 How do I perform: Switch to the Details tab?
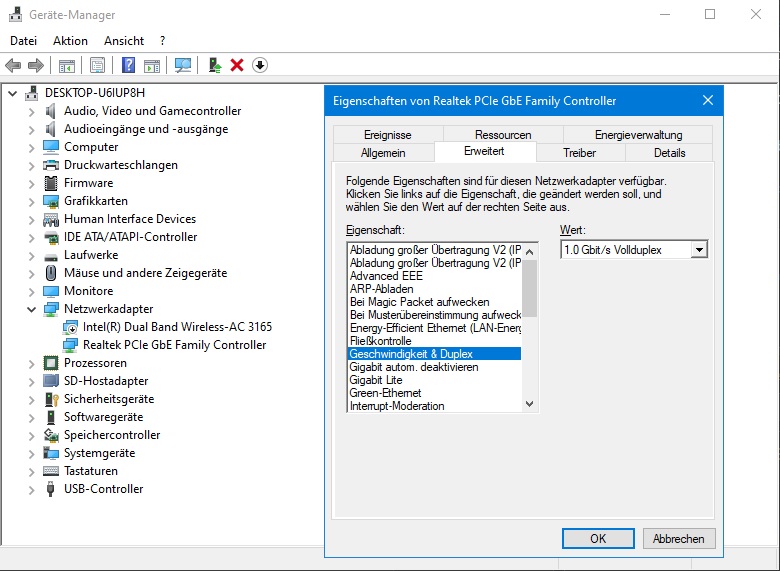click(x=669, y=153)
